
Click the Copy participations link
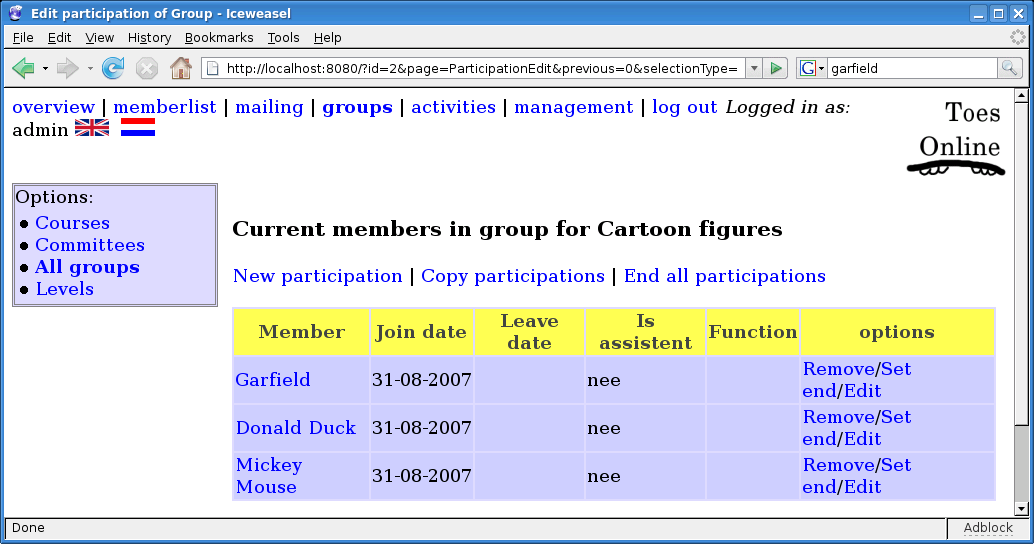pyautogui.click(x=512, y=276)
